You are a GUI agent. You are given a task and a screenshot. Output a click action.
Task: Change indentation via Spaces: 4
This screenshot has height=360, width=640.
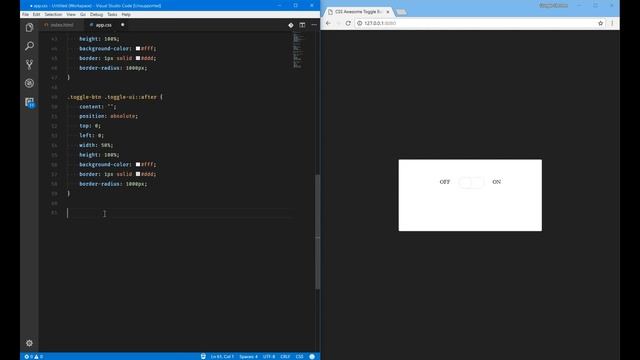(x=249, y=356)
